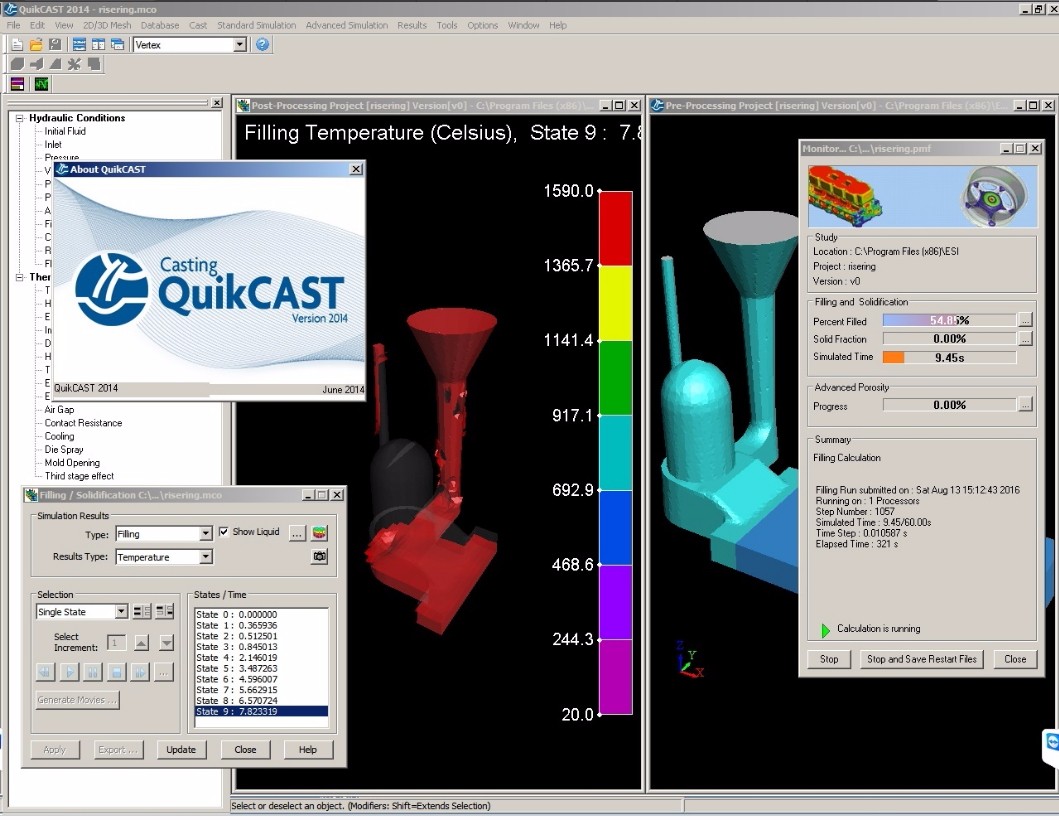Click the green waveform monitor icon
The width and height of the screenshot is (1059, 820).
(41, 84)
